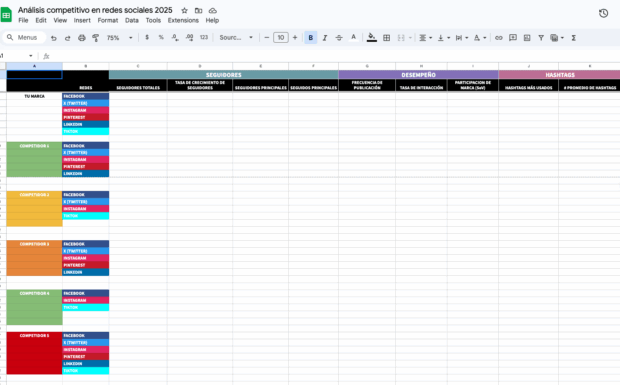Click the font size input field
Screen dimensions: 620x385
tap(281, 38)
